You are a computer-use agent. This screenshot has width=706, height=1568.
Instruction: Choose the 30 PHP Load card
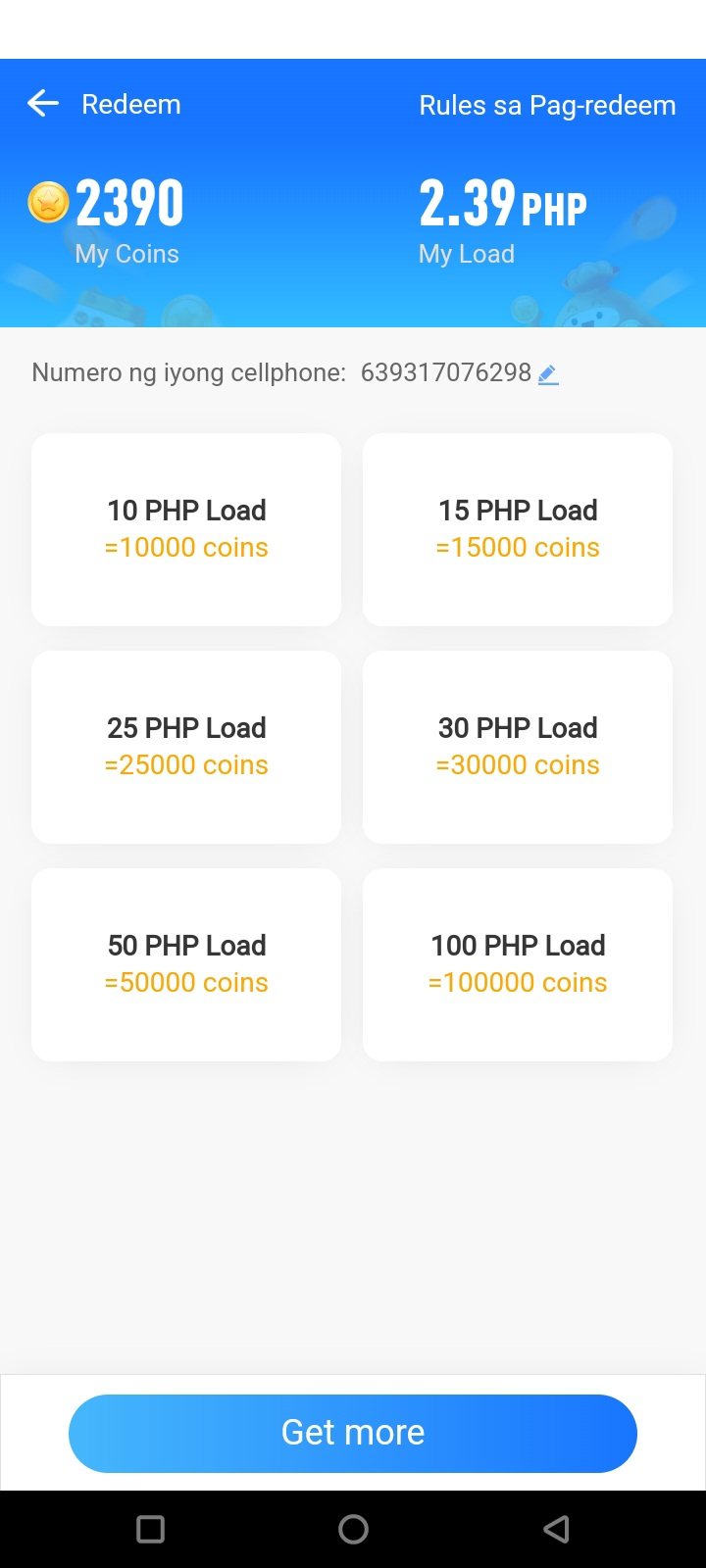pos(518,747)
